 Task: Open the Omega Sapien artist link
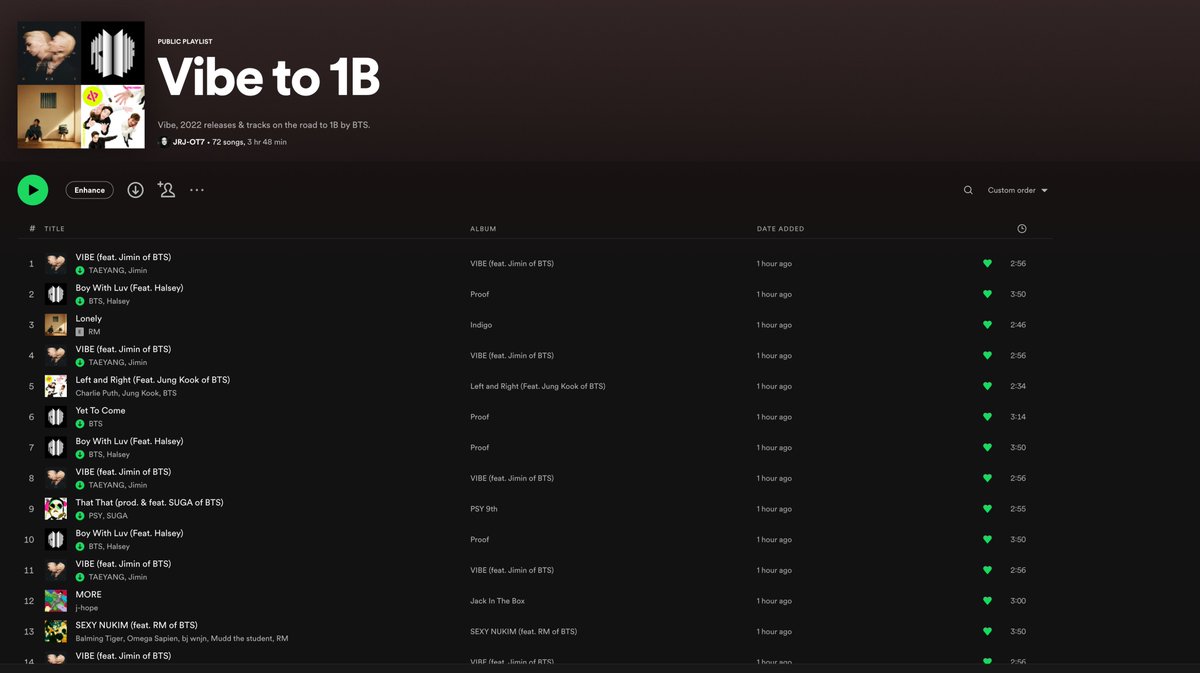[x=151, y=639]
